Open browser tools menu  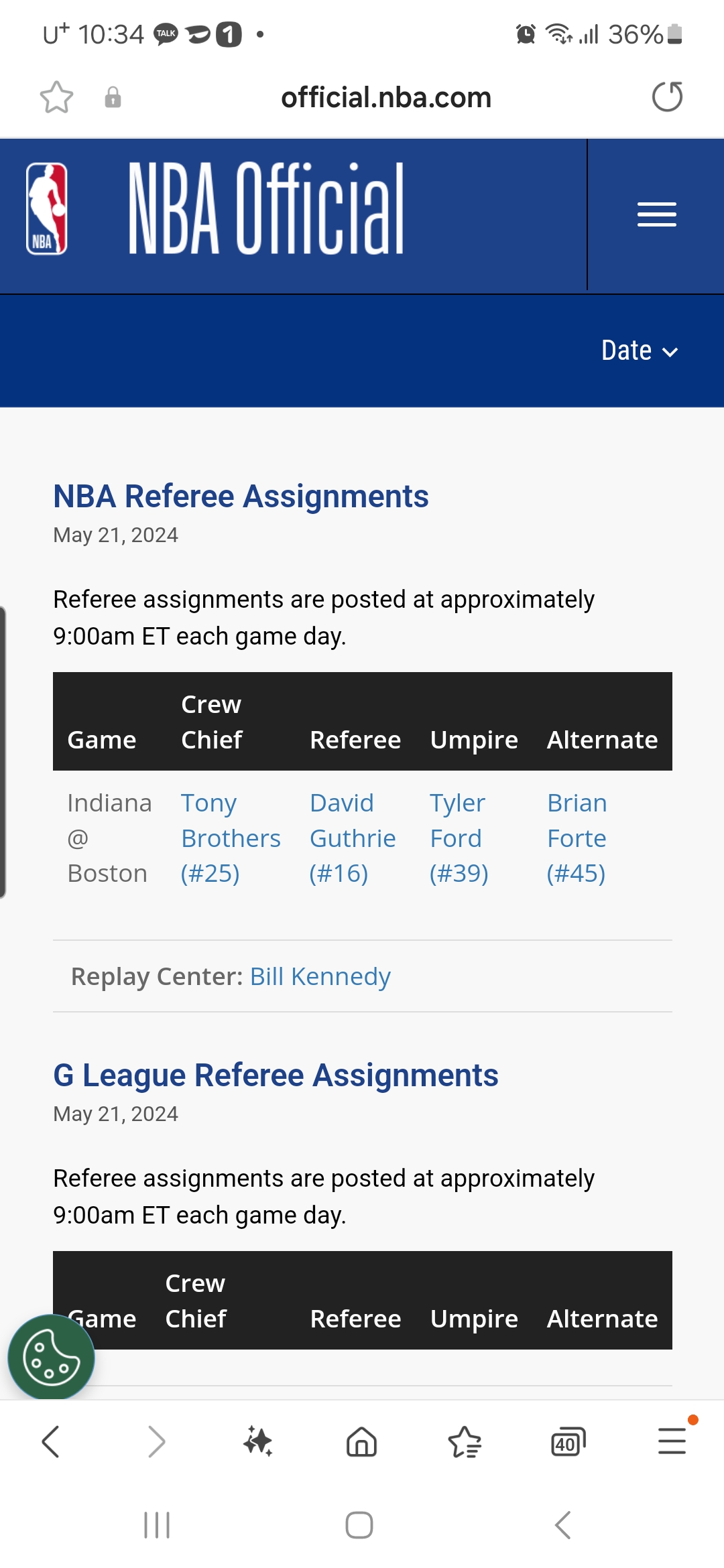pyautogui.click(x=671, y=1441)
